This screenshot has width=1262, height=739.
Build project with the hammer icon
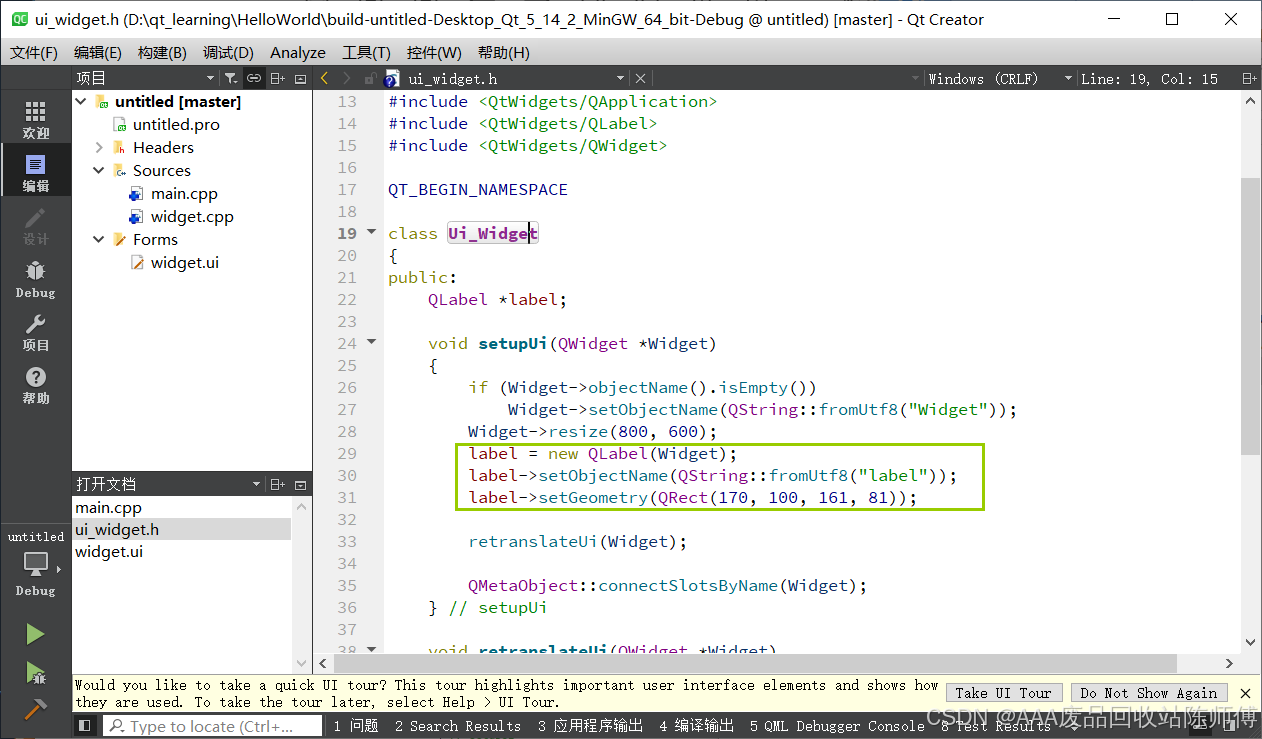(35, 708)
